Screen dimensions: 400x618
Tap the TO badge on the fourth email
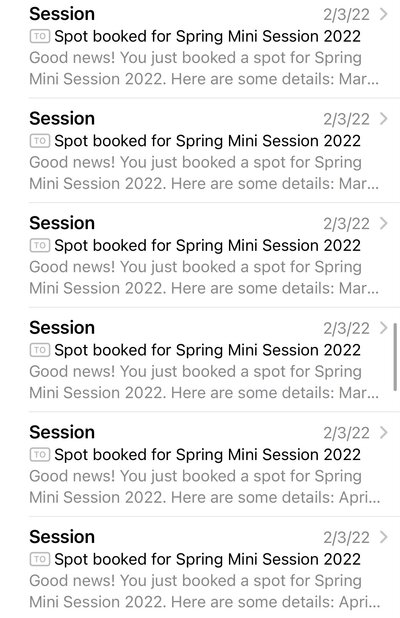40,350
